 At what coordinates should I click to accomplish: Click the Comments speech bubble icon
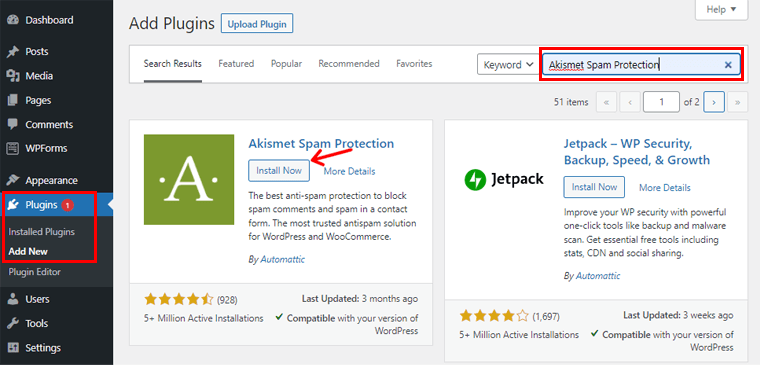coord(13,125)
